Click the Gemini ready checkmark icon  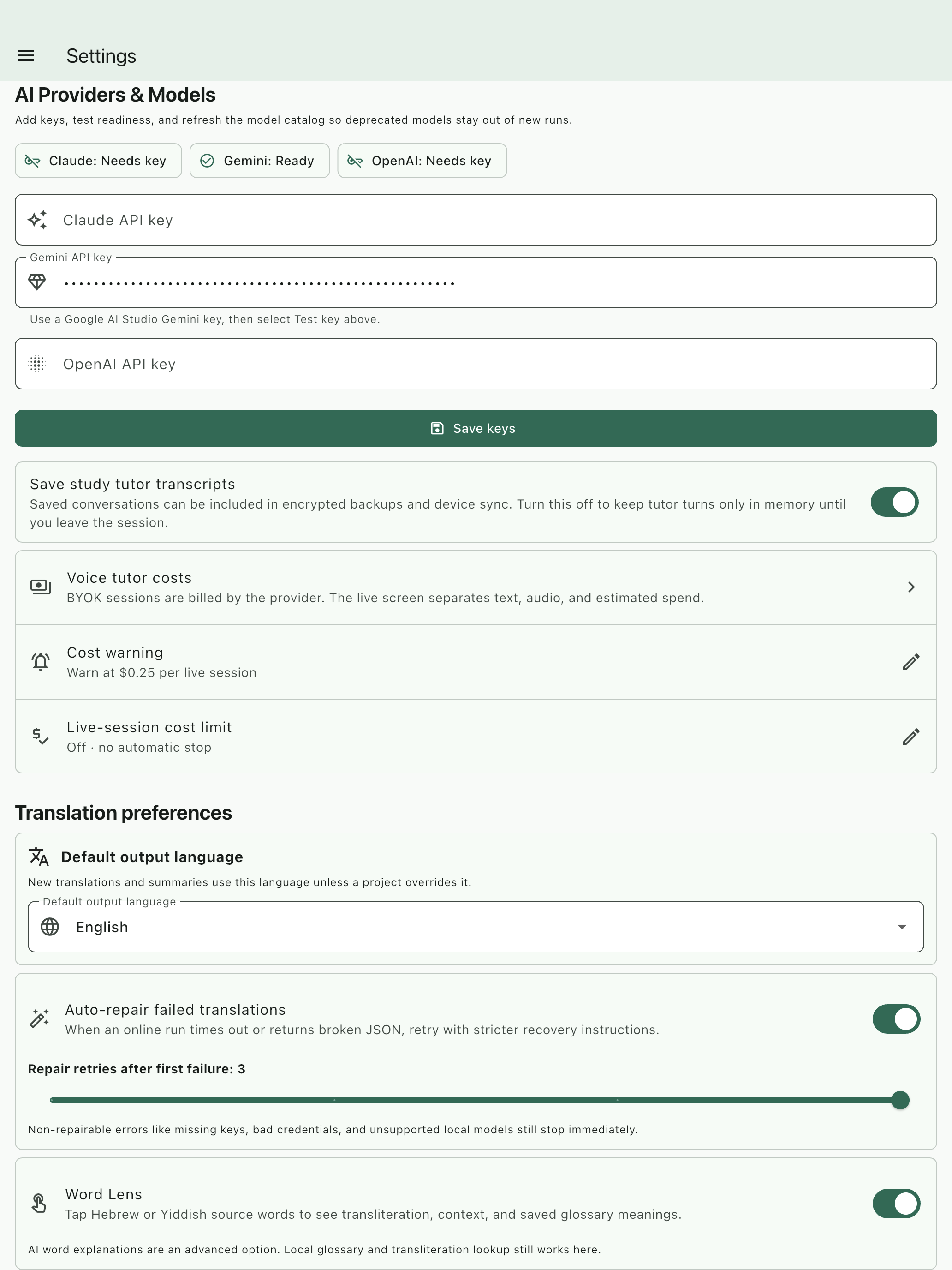click(207, 161)
